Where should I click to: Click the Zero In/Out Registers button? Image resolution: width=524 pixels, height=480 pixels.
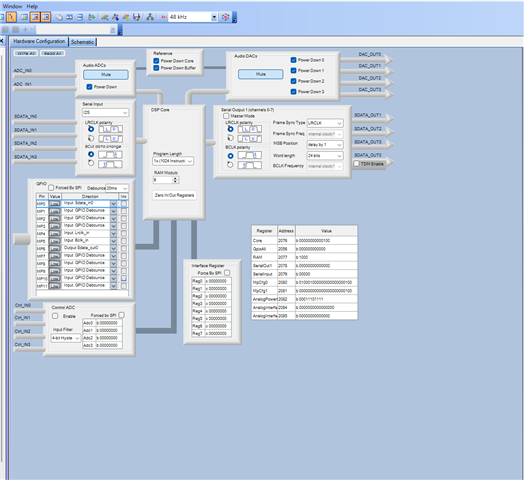pos(174,195)
